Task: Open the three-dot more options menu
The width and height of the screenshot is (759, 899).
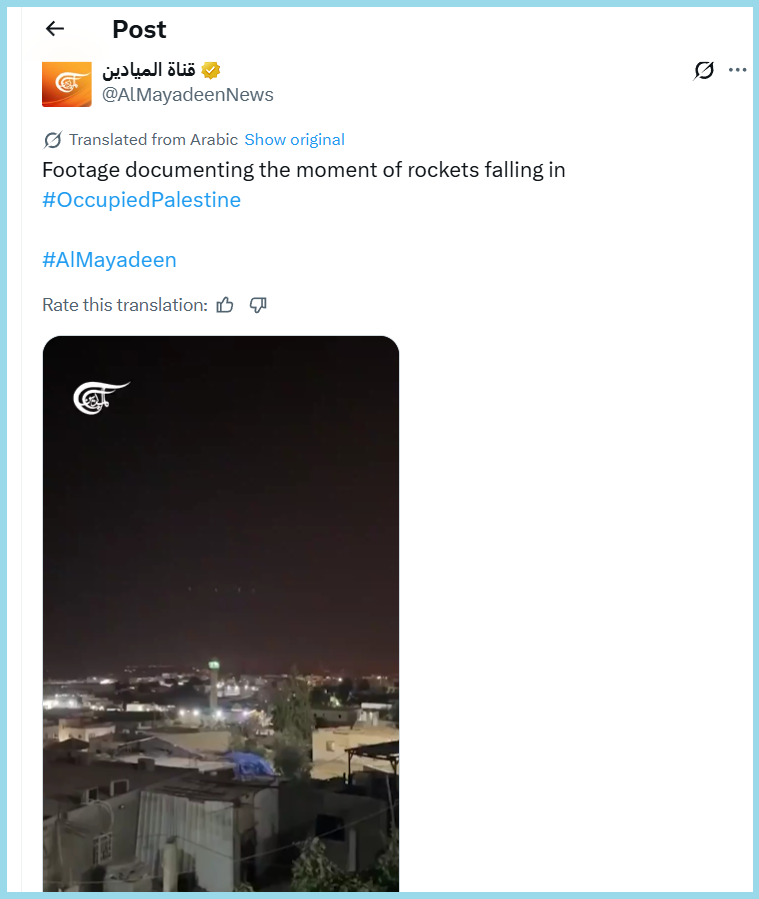Action: click(x=738, y=70)
